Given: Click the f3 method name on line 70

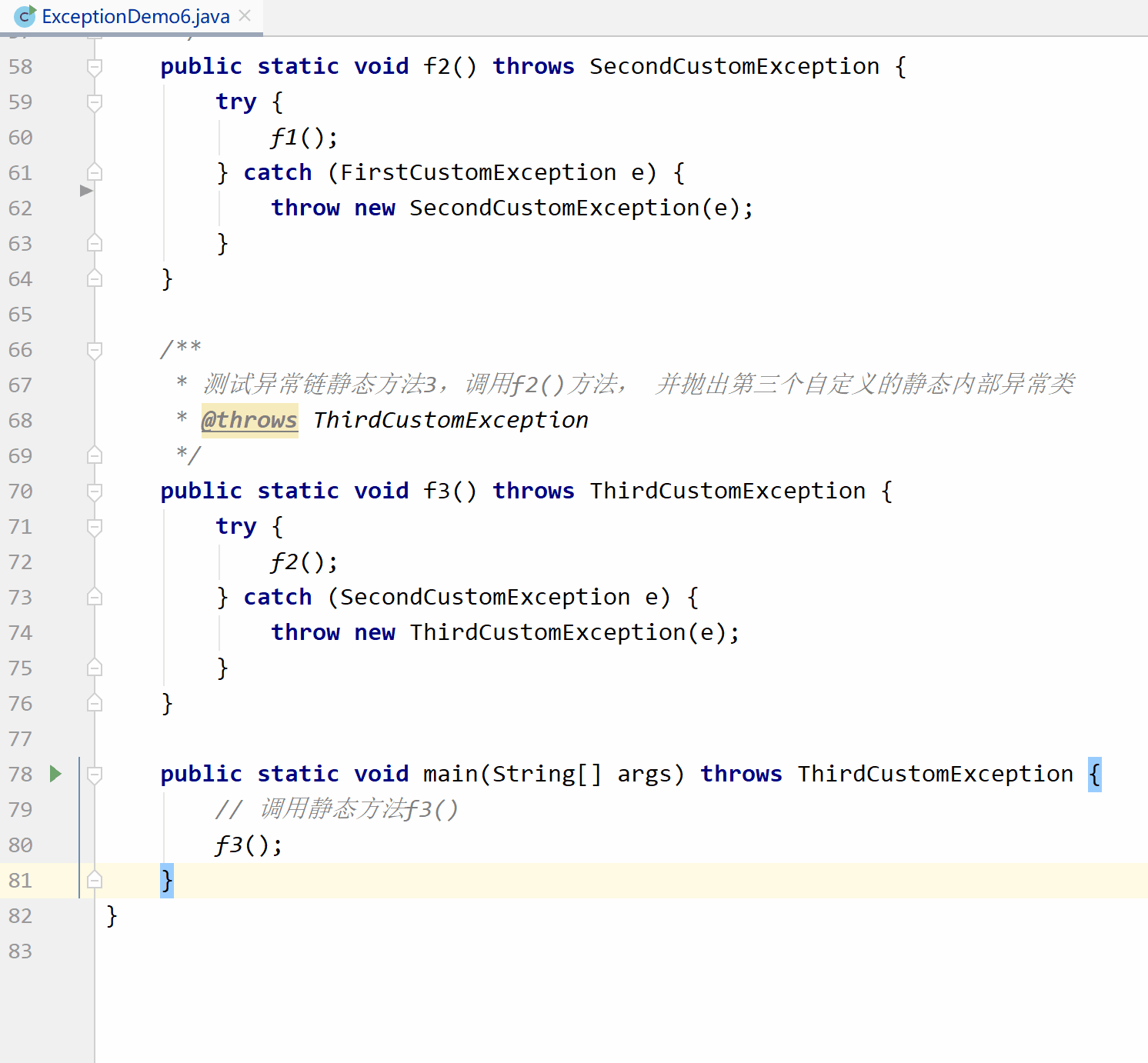Looking at the screenshot, I should (x=436, y=491).
